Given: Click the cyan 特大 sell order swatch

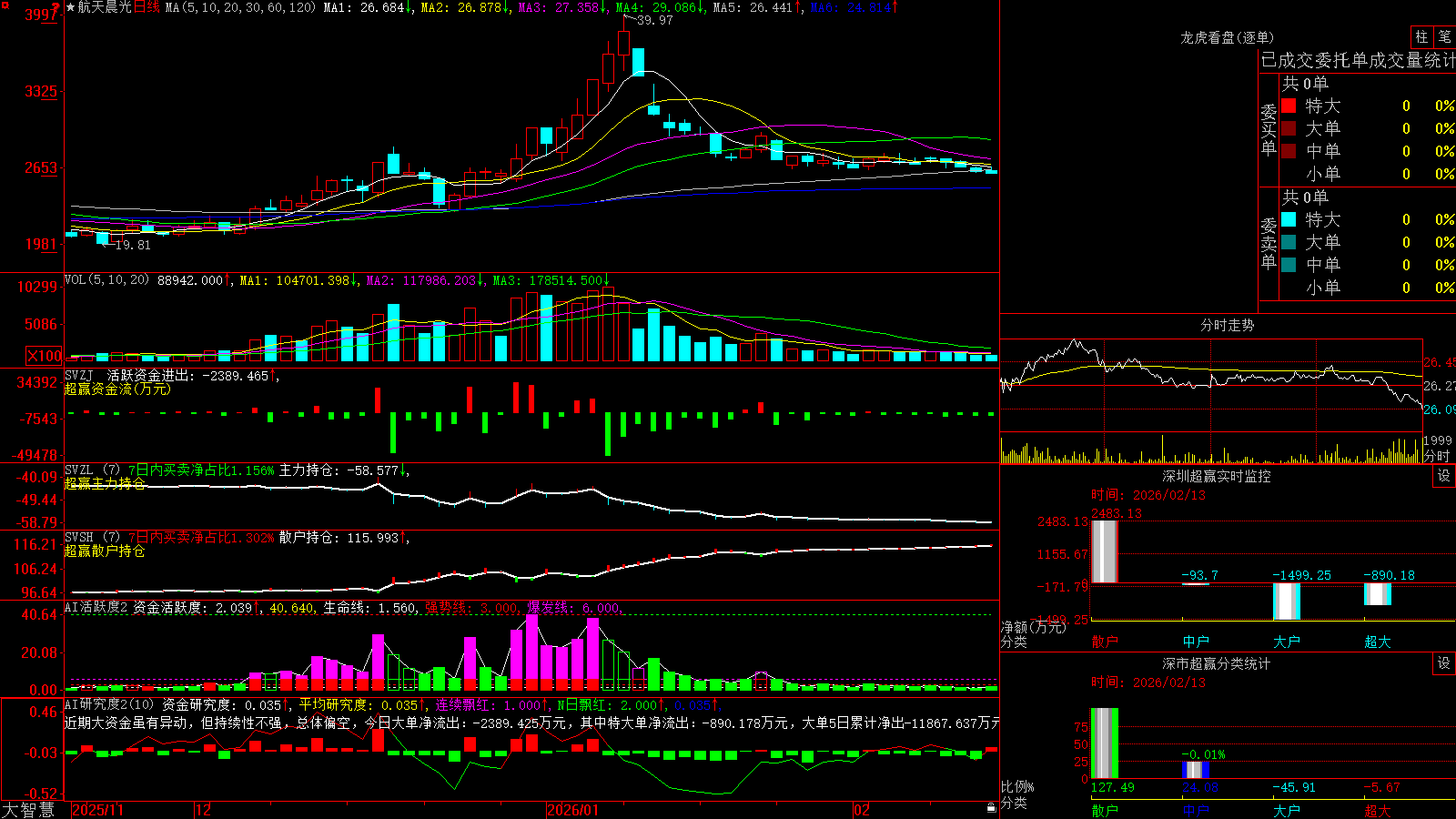Looking at the screenshot, I should (x=1289, y=219).
